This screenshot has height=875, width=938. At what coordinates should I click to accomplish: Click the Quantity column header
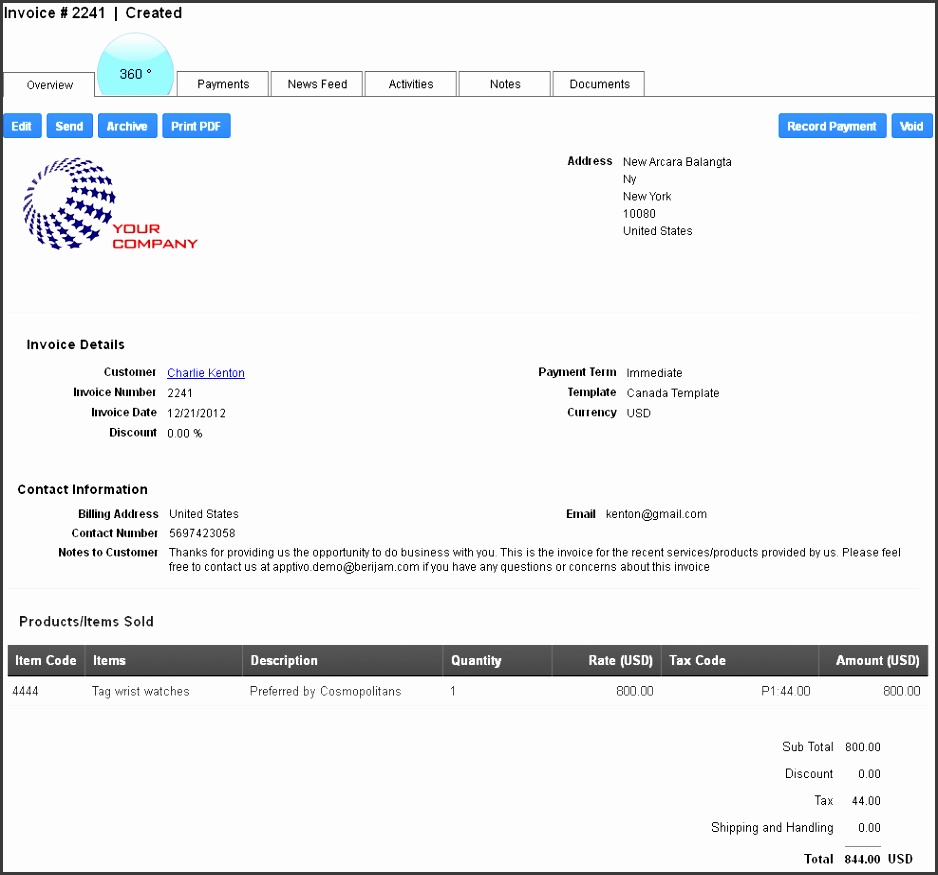click(x=476, y=661)
